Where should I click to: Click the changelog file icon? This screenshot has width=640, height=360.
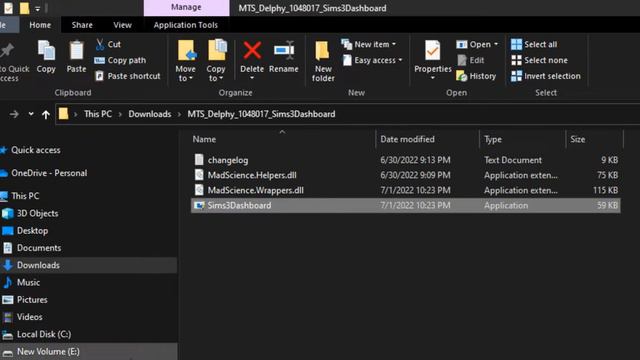pyautogui.click(x=199, y=160)
